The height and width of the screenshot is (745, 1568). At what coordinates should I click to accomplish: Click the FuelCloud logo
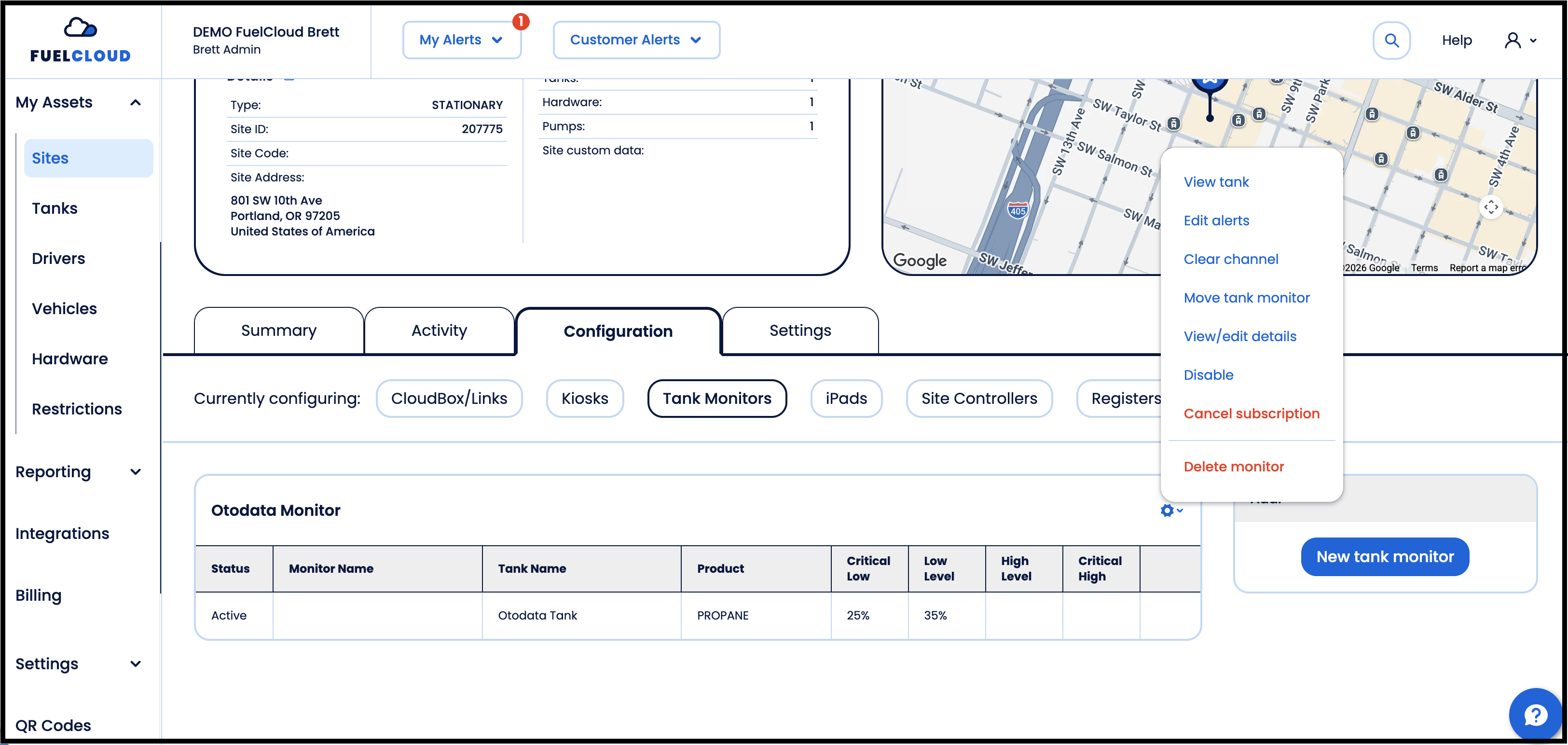81,40
